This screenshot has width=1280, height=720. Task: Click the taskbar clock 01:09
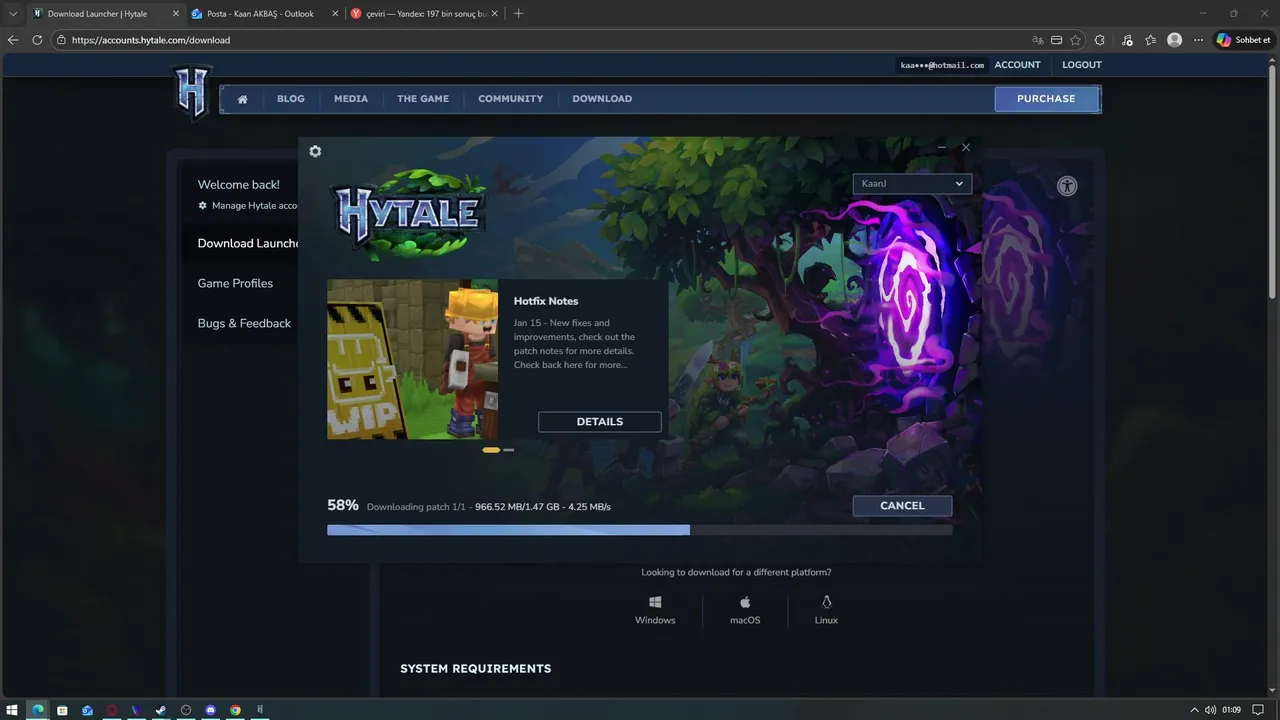coord(1231,710)
